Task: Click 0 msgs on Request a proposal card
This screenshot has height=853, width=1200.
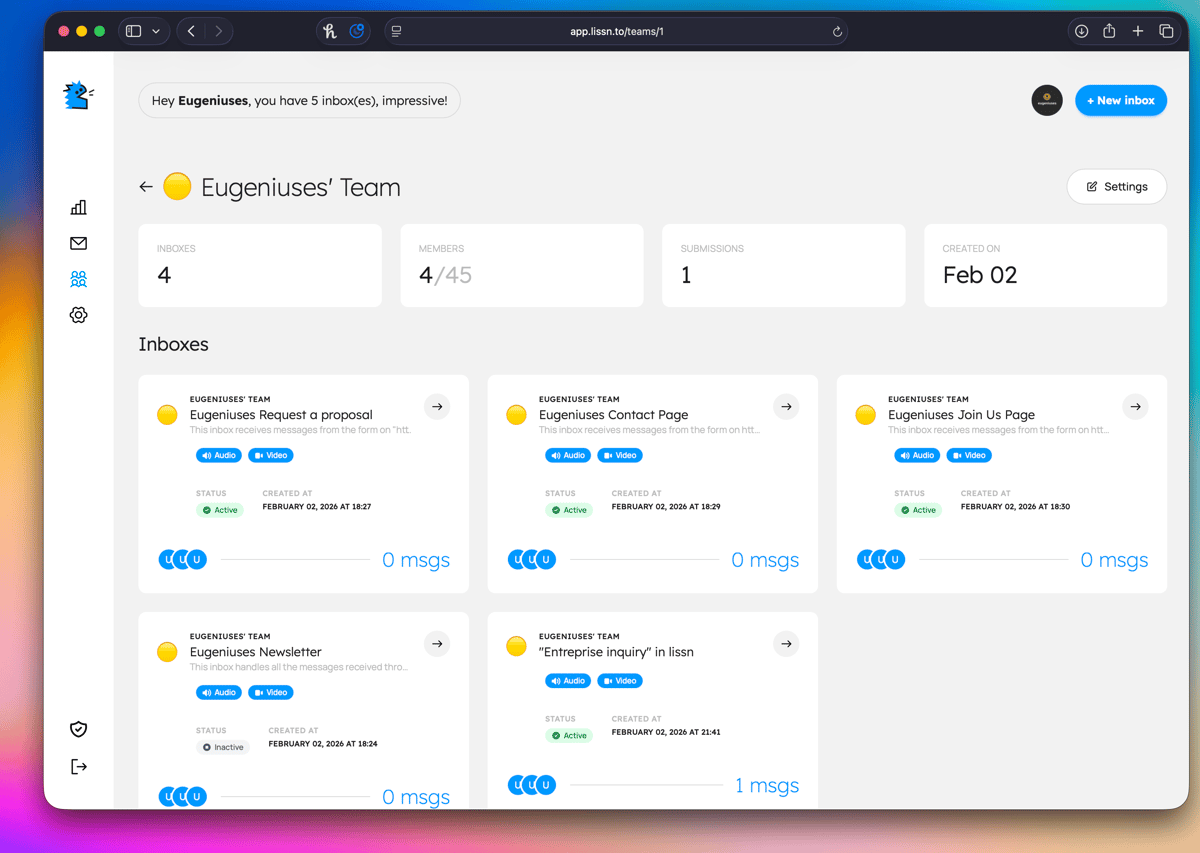Action: [416, 560]
